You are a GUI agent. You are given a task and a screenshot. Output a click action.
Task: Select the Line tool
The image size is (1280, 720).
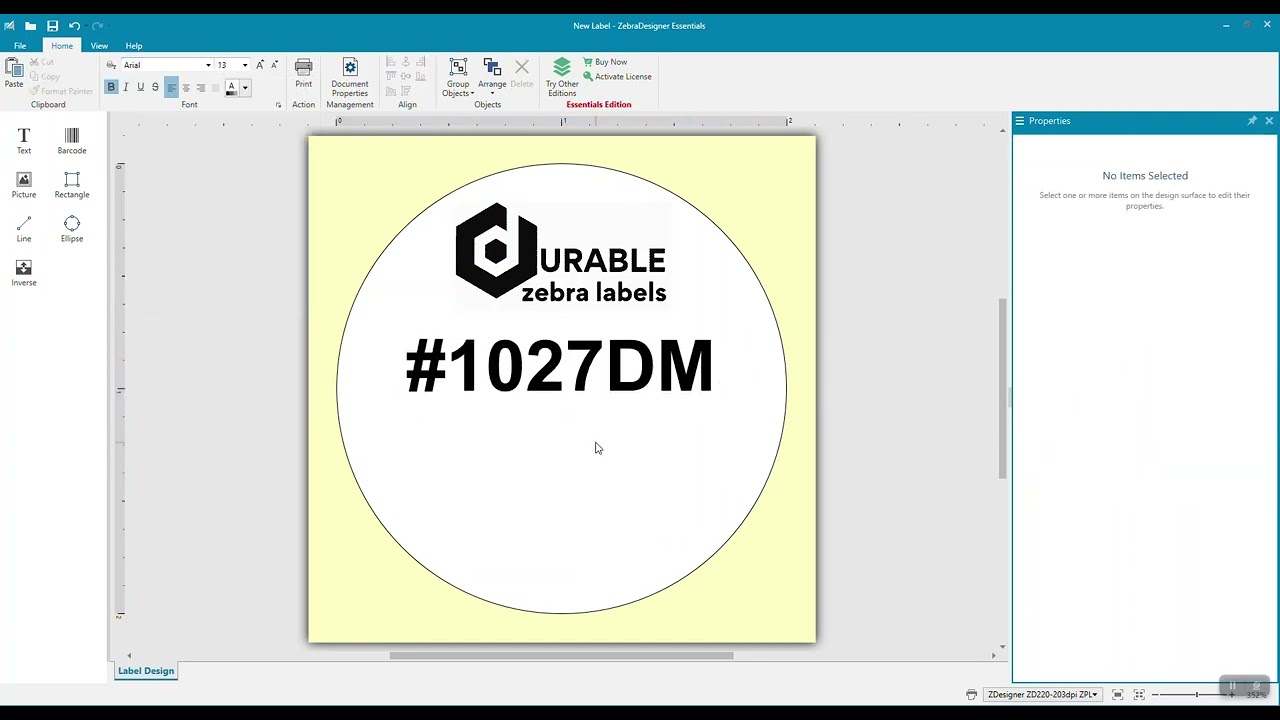(x=24, y=229)
